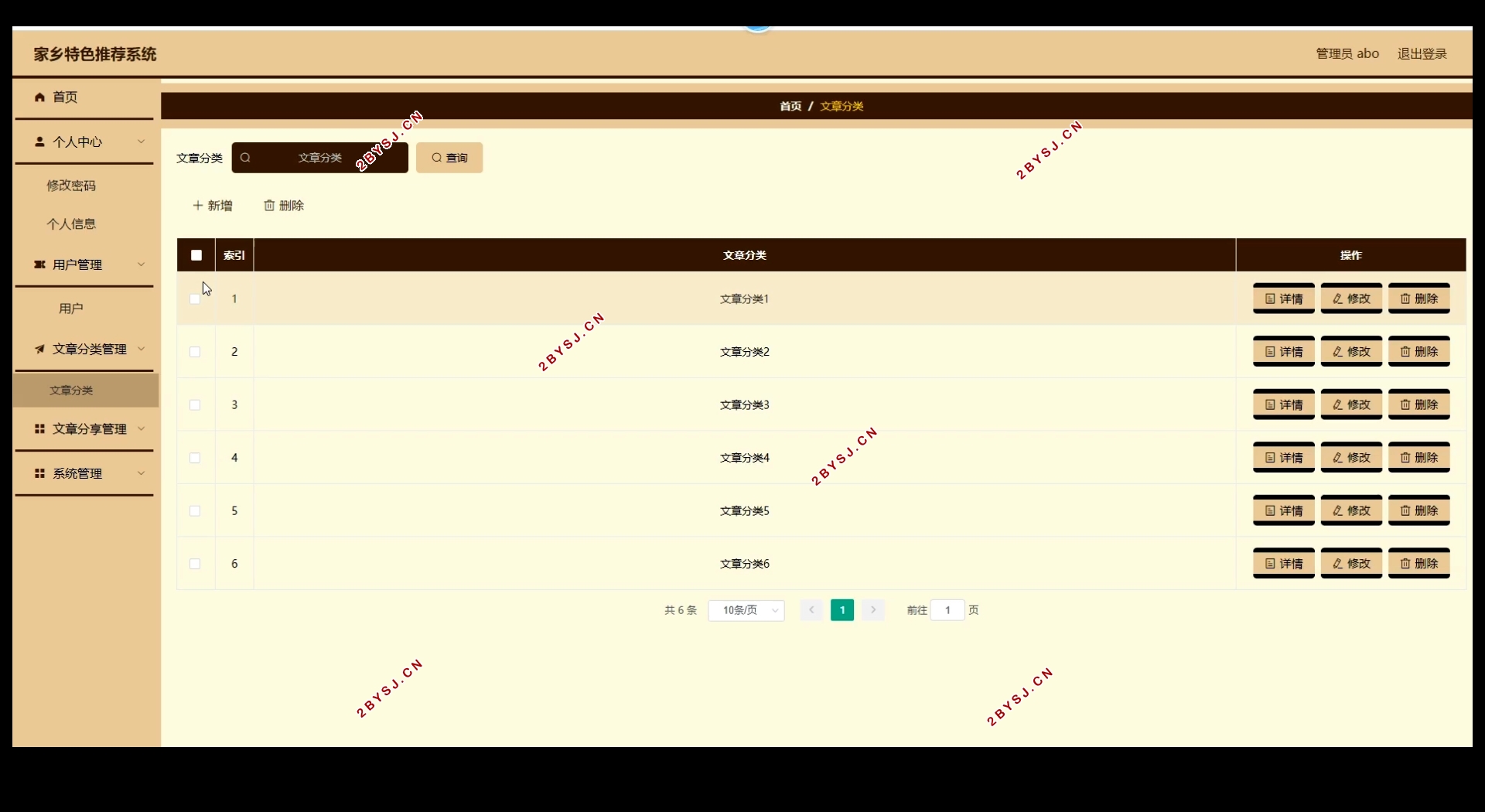
Task: Click 修改 for row 文章分类1
Action: coord(1351,299)
